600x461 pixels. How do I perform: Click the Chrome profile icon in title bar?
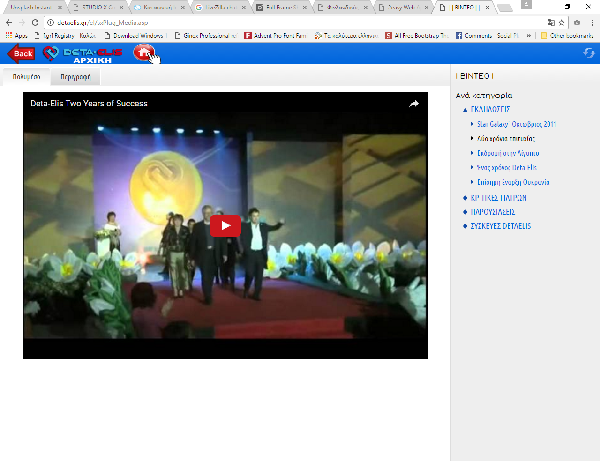pos(527,5)
